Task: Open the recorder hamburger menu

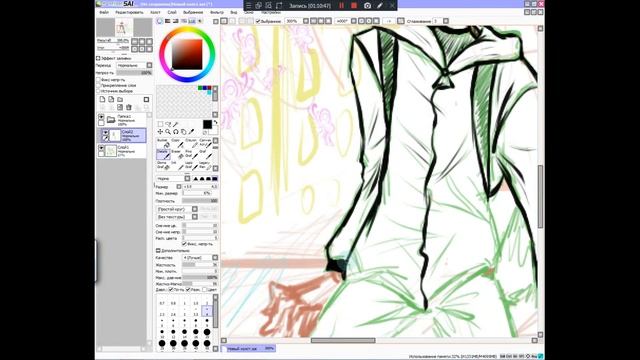Action: coord(248,5)
